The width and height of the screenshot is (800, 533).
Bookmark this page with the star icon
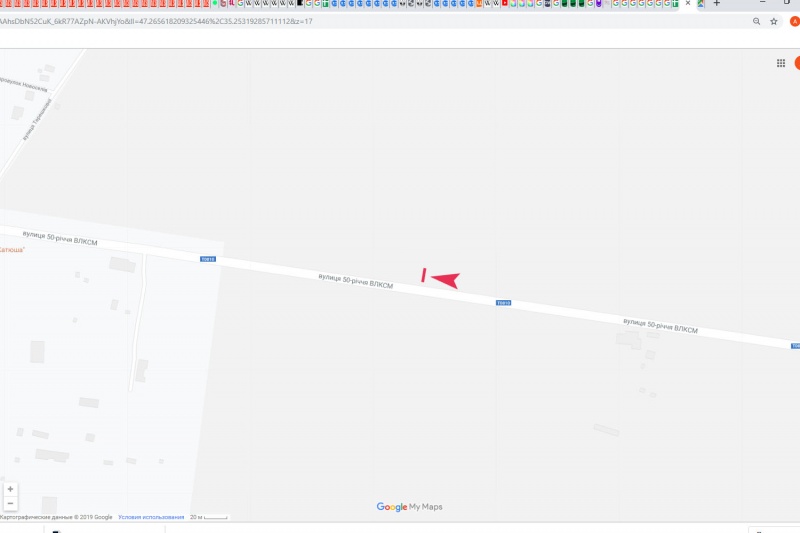click(x=773, y=21)
